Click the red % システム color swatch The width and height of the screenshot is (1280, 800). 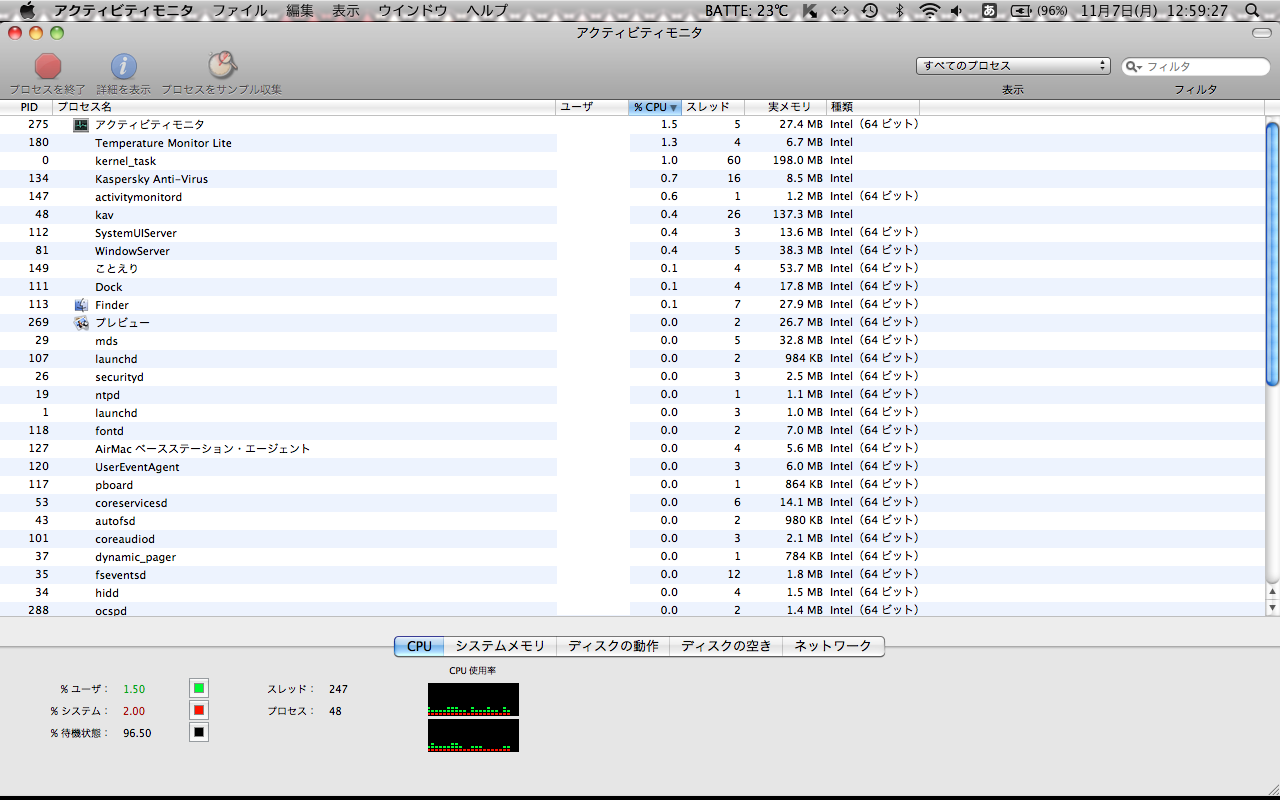click(199, 710)
